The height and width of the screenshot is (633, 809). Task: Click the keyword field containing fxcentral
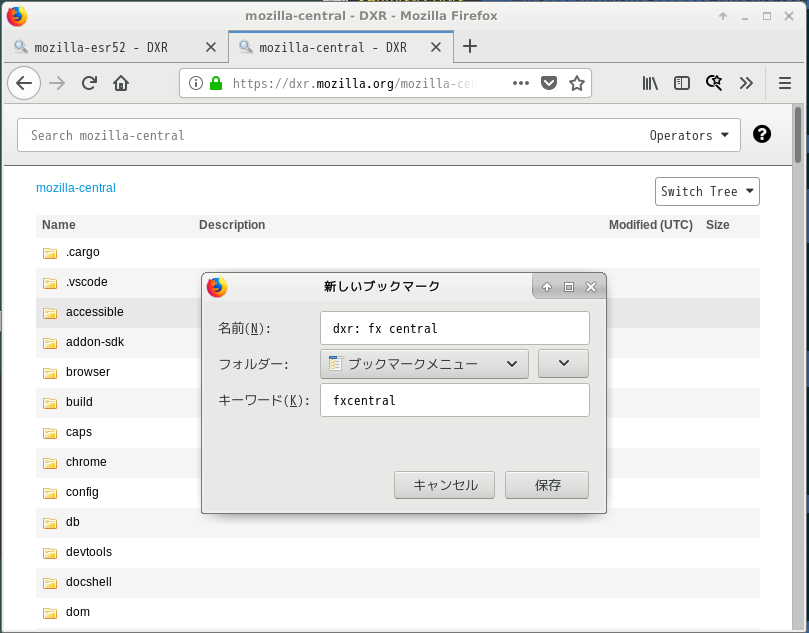(455, 400)
